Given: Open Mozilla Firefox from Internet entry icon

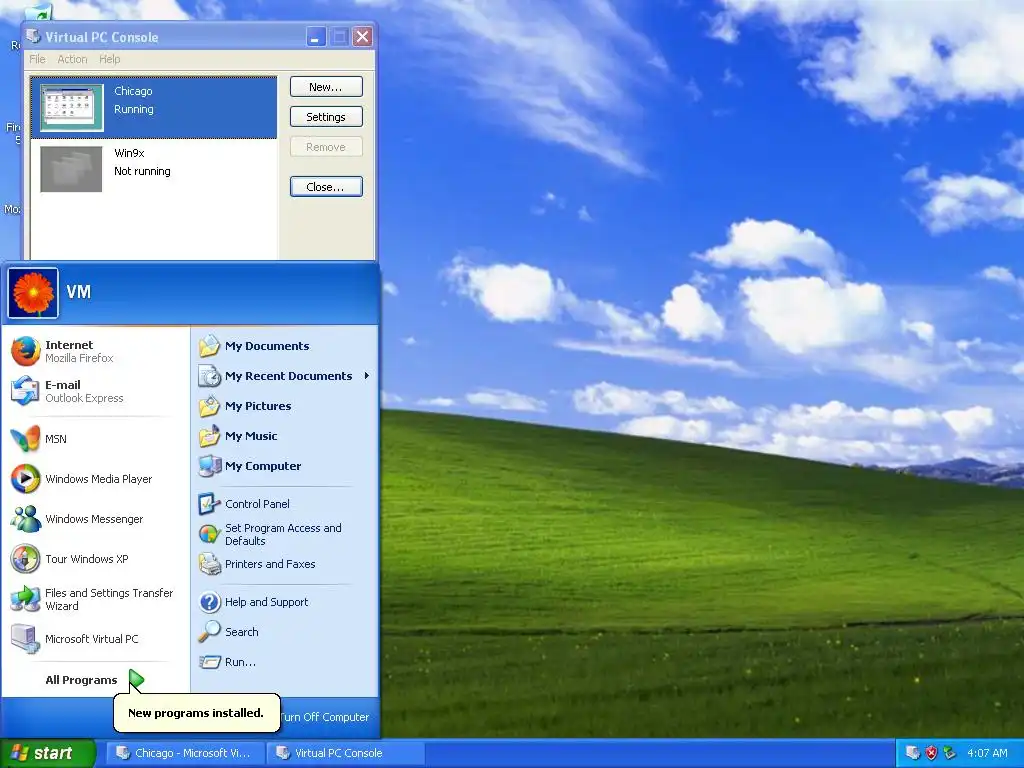Looking at the screenshot, I should point(25,351).
